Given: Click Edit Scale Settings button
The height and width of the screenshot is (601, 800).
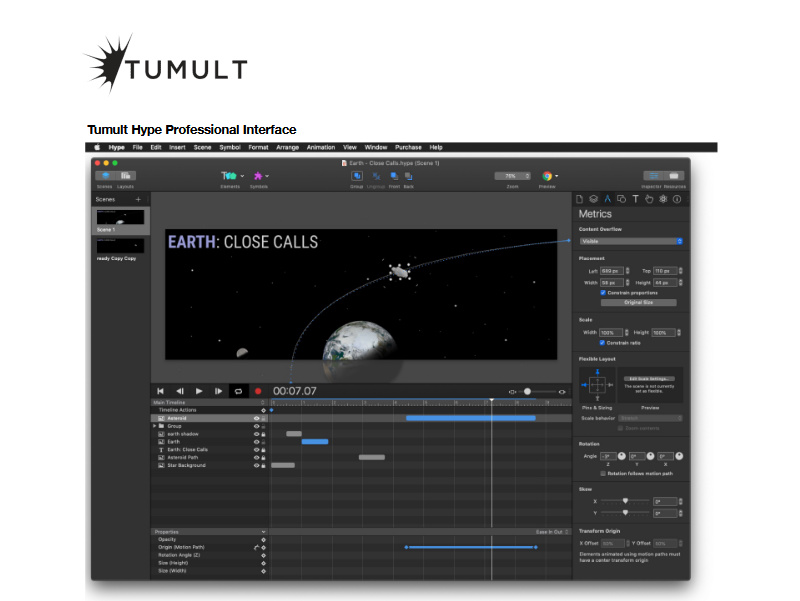Looking at the screenshot, I should click(x=649, y=379).
